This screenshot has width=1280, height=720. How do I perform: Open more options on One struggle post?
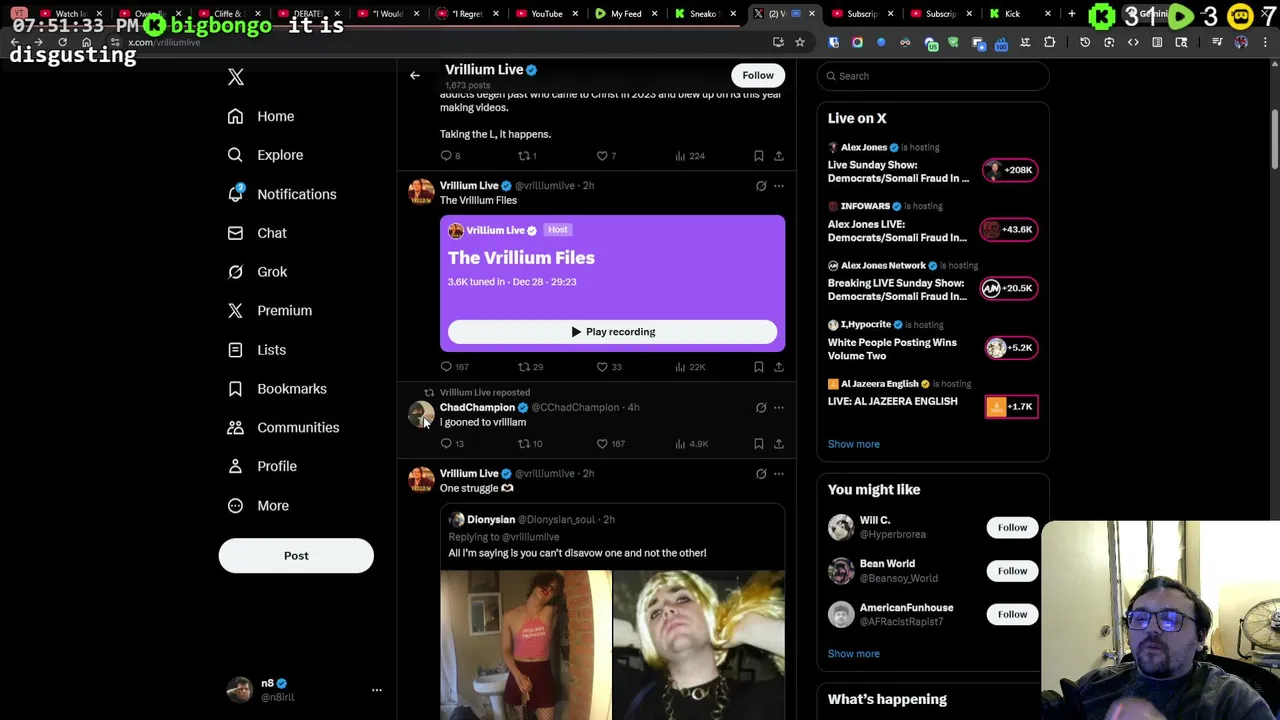(779, 474)
